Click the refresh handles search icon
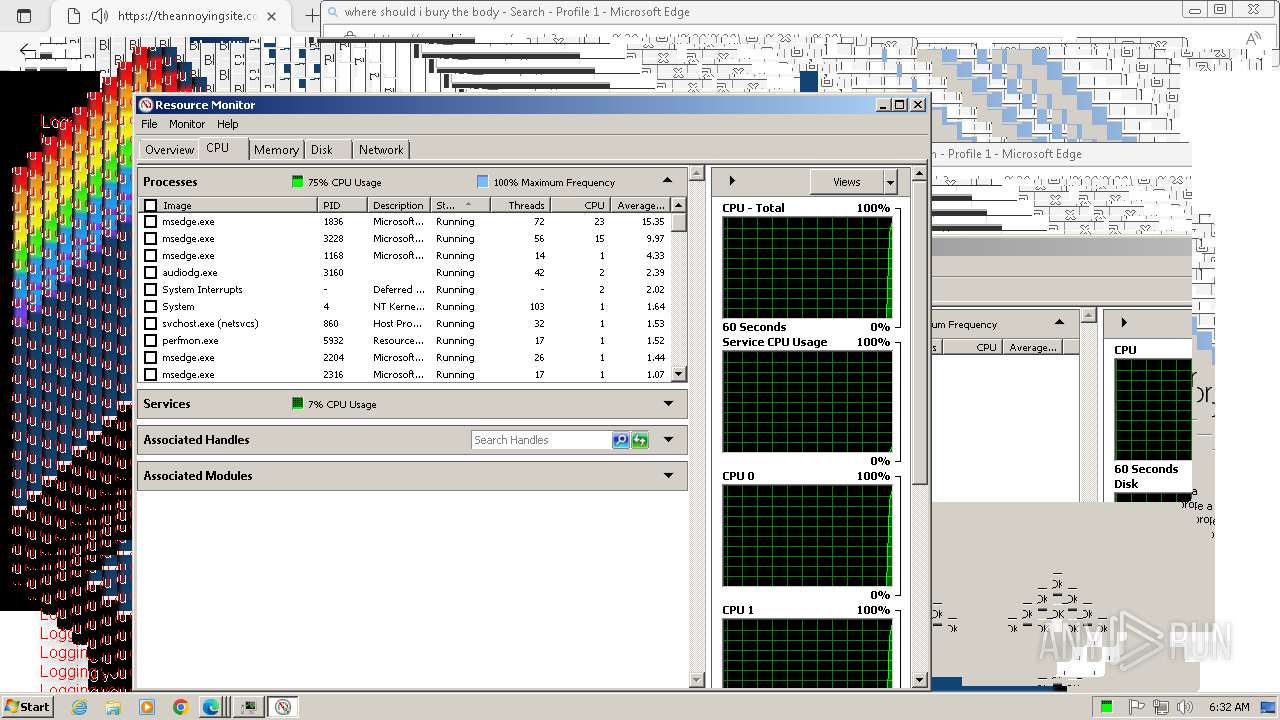 (640, 440)
